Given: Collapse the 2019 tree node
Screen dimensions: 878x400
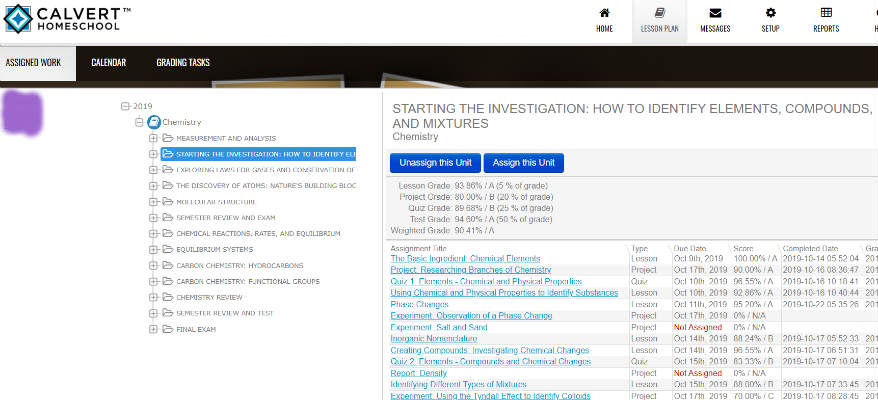Looking at the screenshot, I should (125, 106).
